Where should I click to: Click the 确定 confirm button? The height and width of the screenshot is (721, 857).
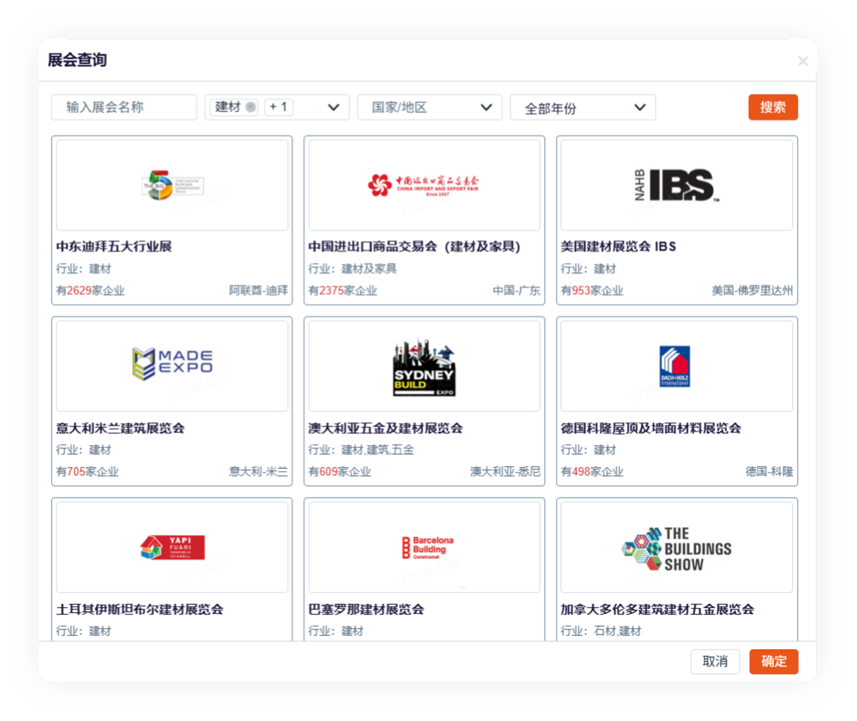click(x=773, y=661)
